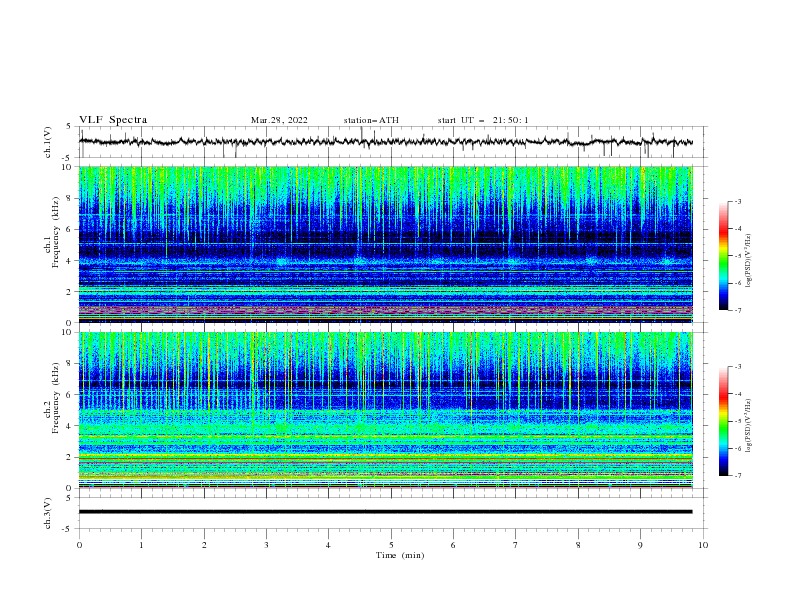The width and height of the screenshot is (792, 612).
Task: Click the "ch.3(V)" axis label
Action: pyautogui.click(x=48, y=513)
